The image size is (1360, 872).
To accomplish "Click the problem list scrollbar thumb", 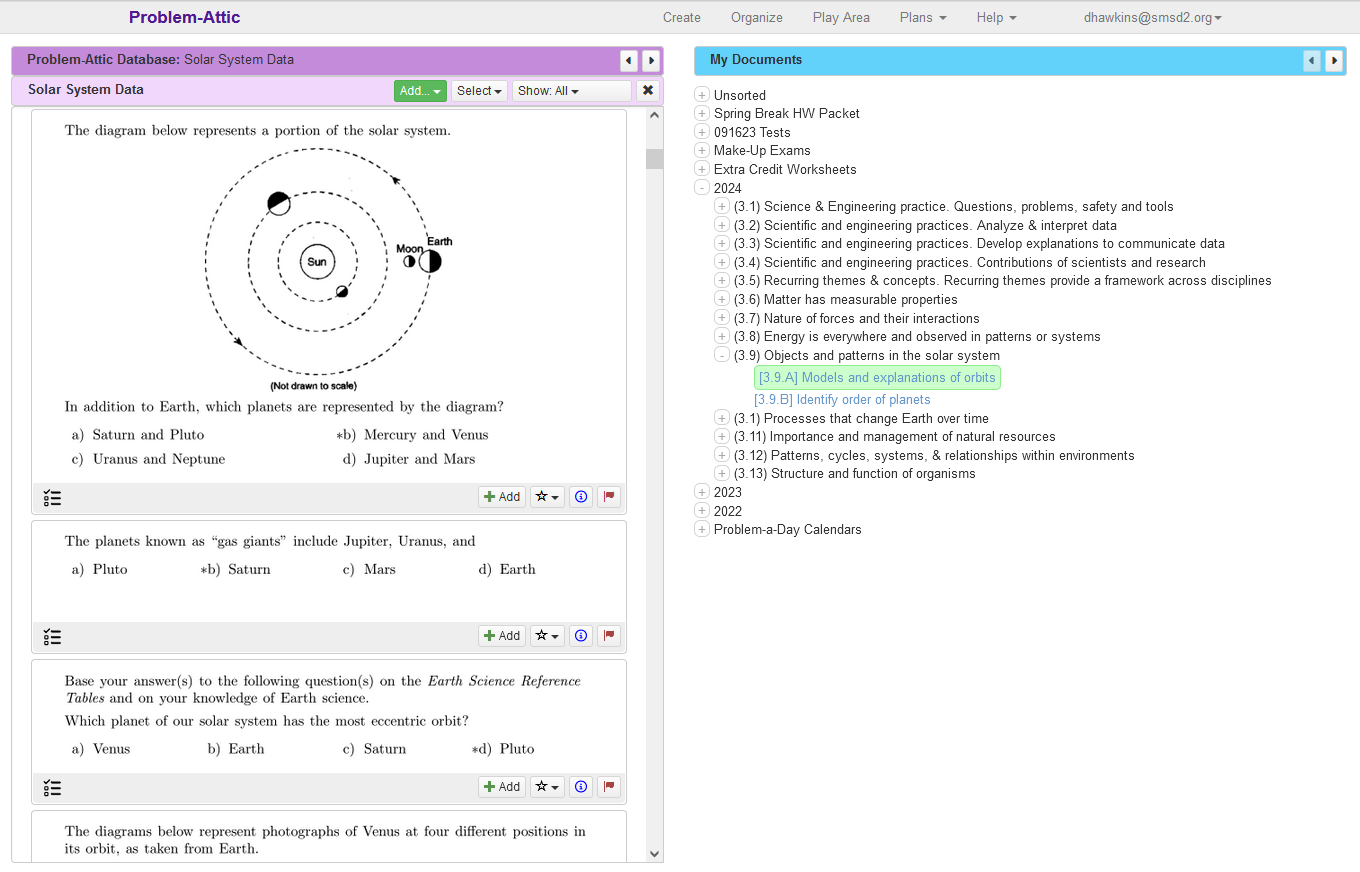I will (x=654, y=159).
